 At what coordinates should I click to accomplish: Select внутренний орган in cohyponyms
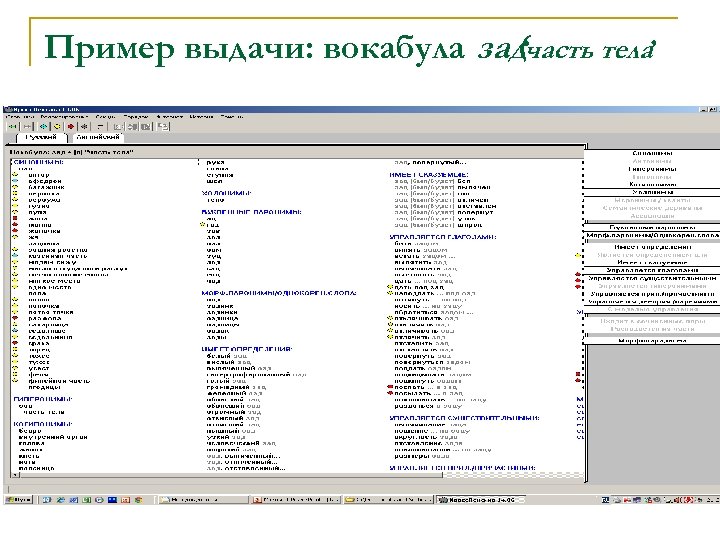53,437
